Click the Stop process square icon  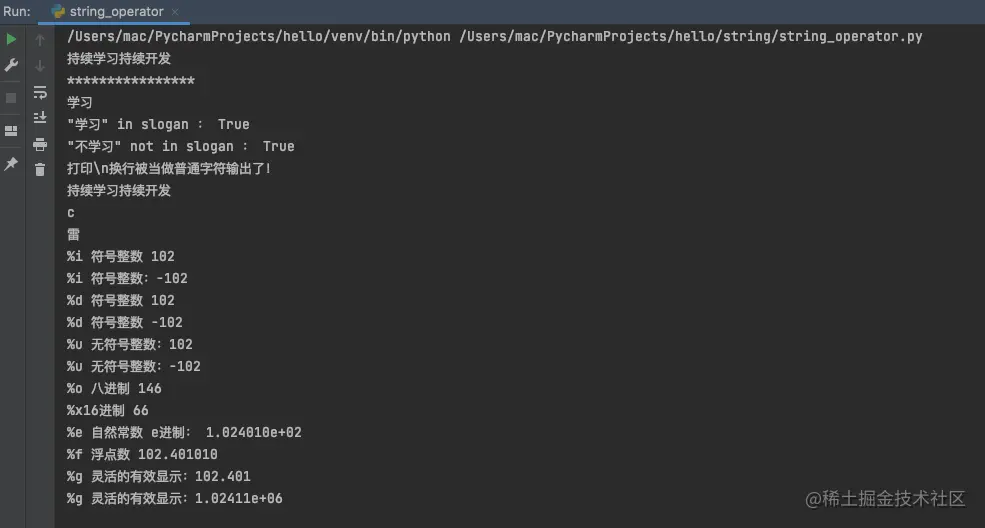11,98
